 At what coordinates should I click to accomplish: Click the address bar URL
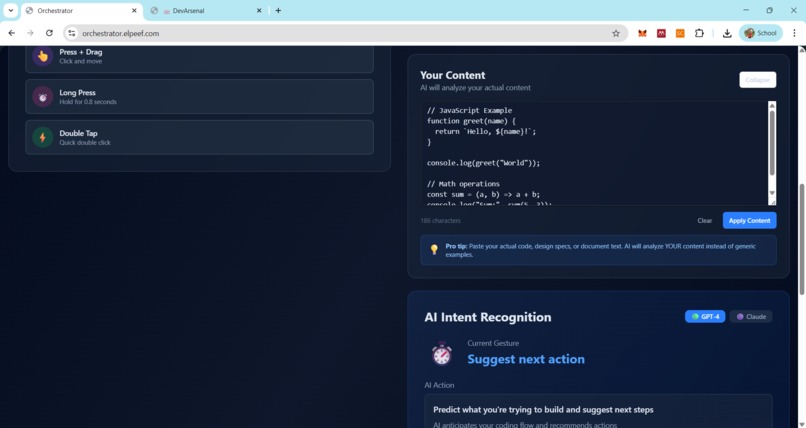point(121,33)
